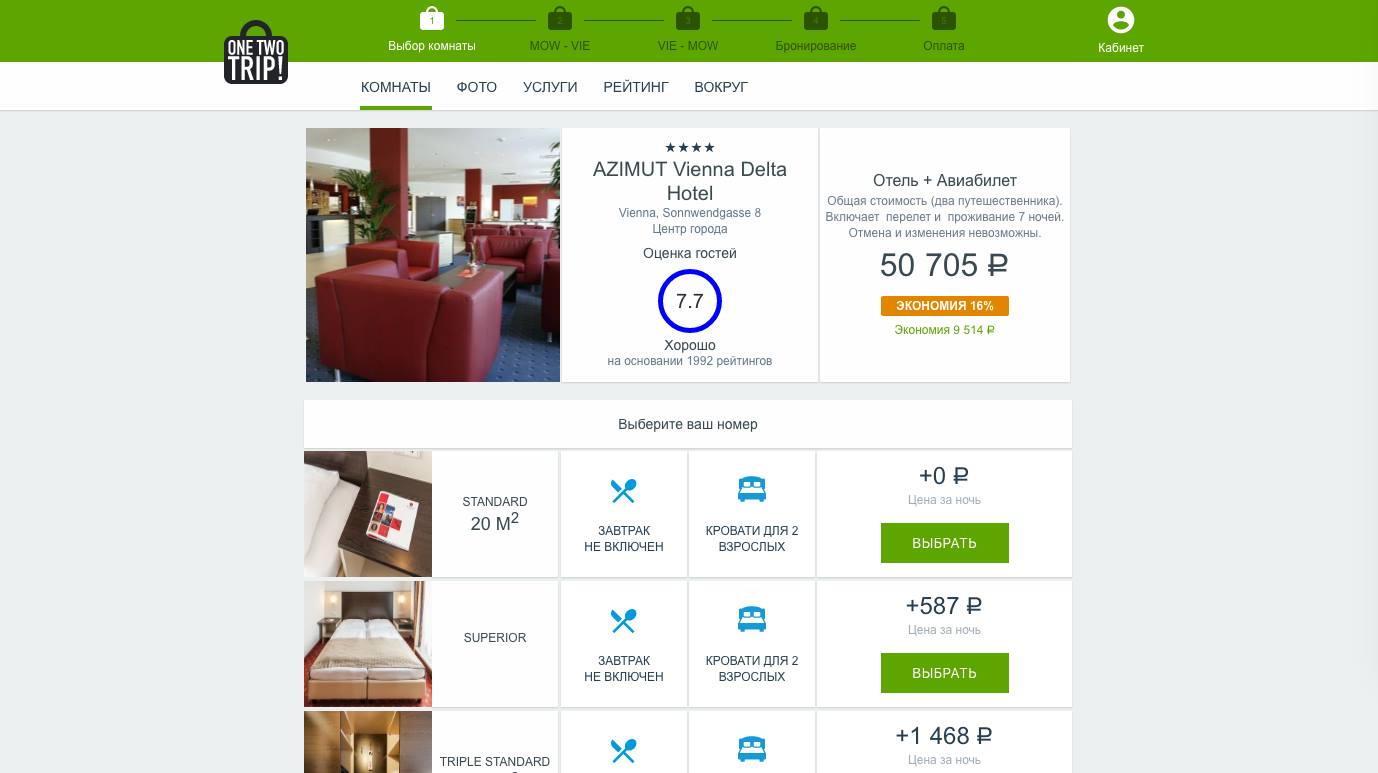The width and height of the screenshot is (1378, 773).
Task: Click breakfast icon in the Standard row
Action: click(x=623, y=490)
